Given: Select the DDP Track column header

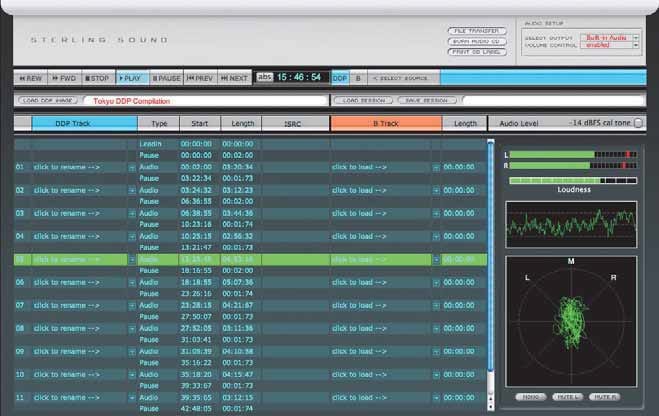Looking at the screenshot, I should 84,124.
